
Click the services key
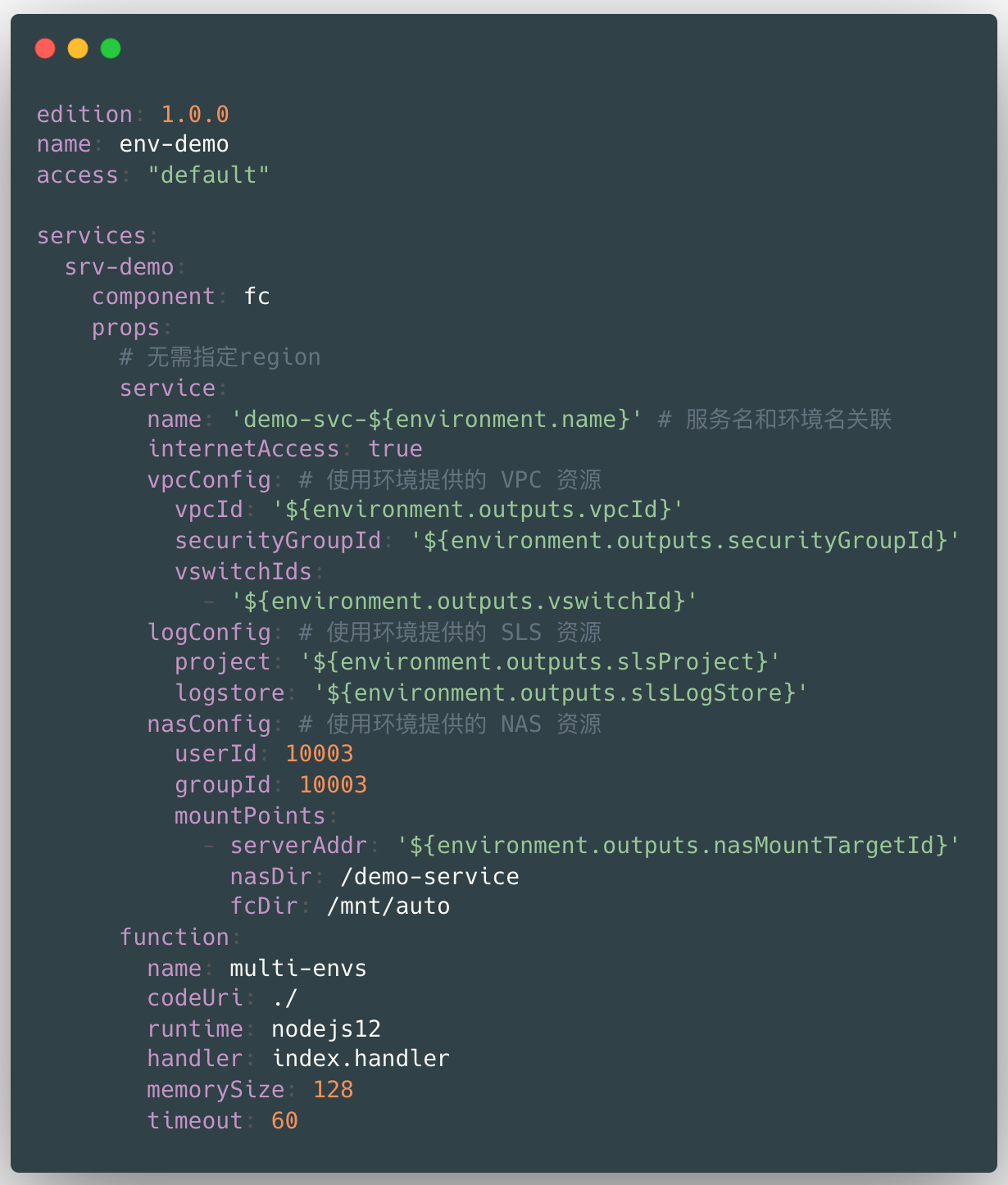click(91, 236)
